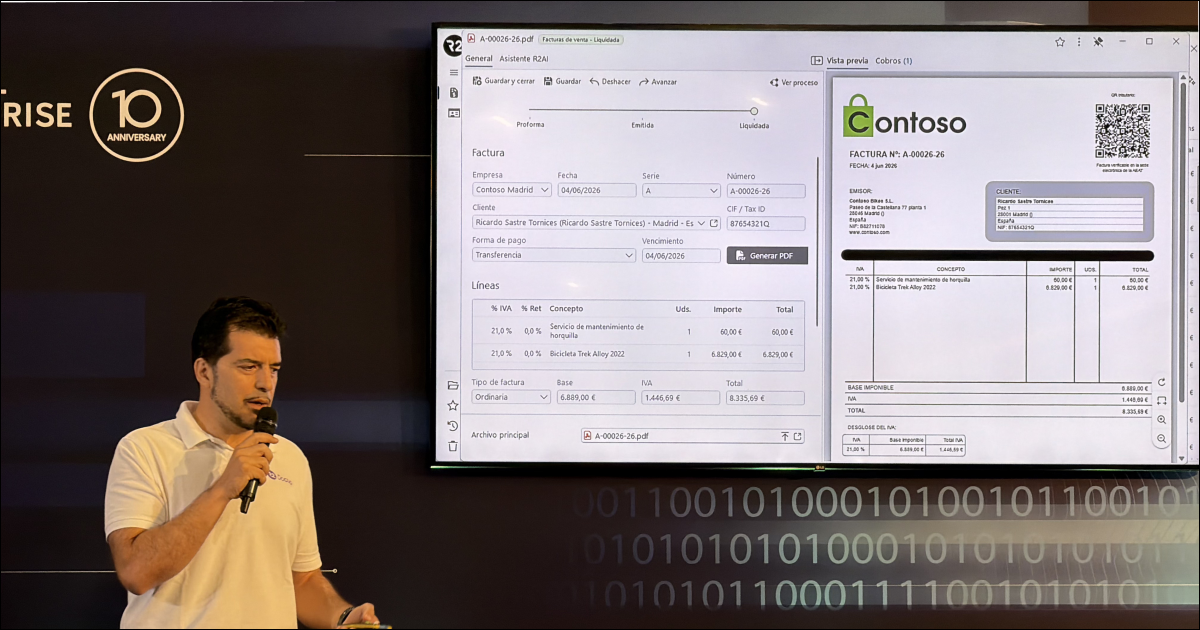Click the sidebar star favorites icon
1200x630 pixels.
coord(453,405)
